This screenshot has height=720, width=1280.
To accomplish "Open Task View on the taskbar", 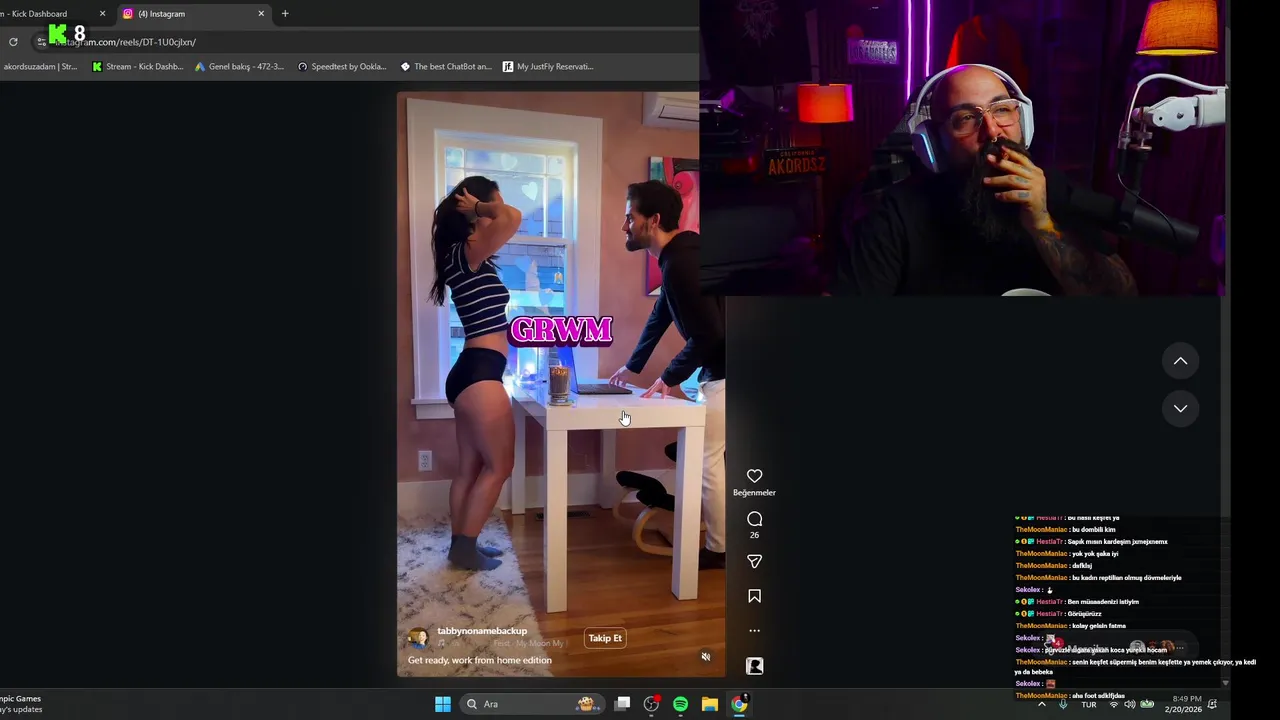I will point(622,704).
